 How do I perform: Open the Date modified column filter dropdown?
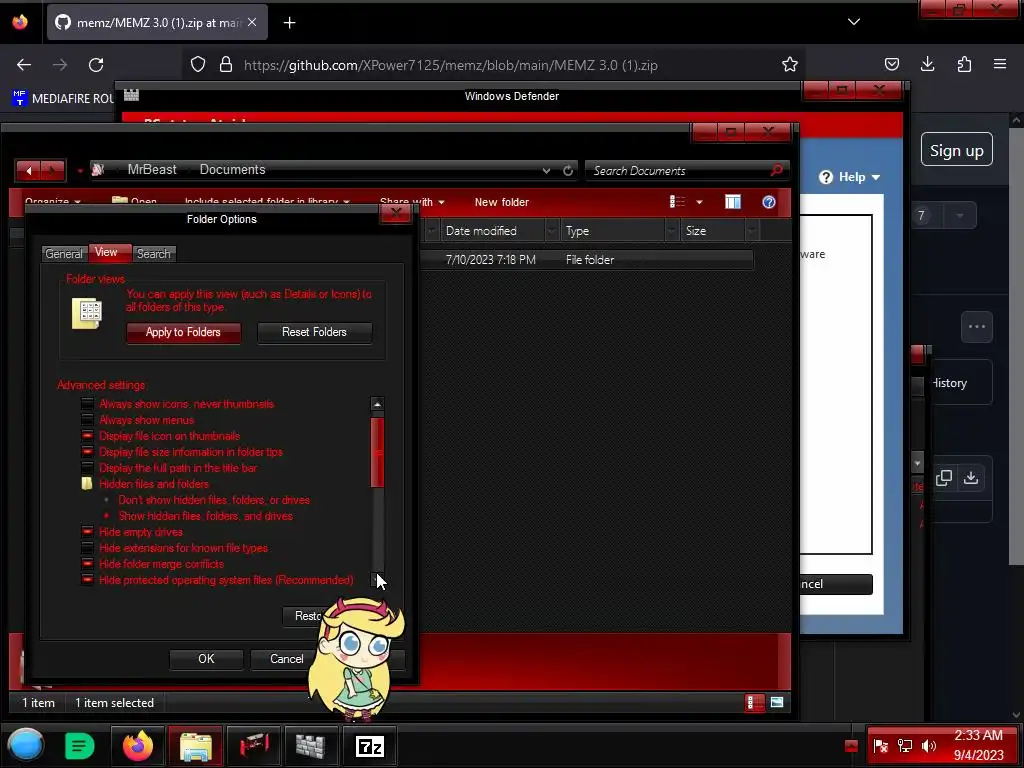pyautogui.click(x=552, y=231)
